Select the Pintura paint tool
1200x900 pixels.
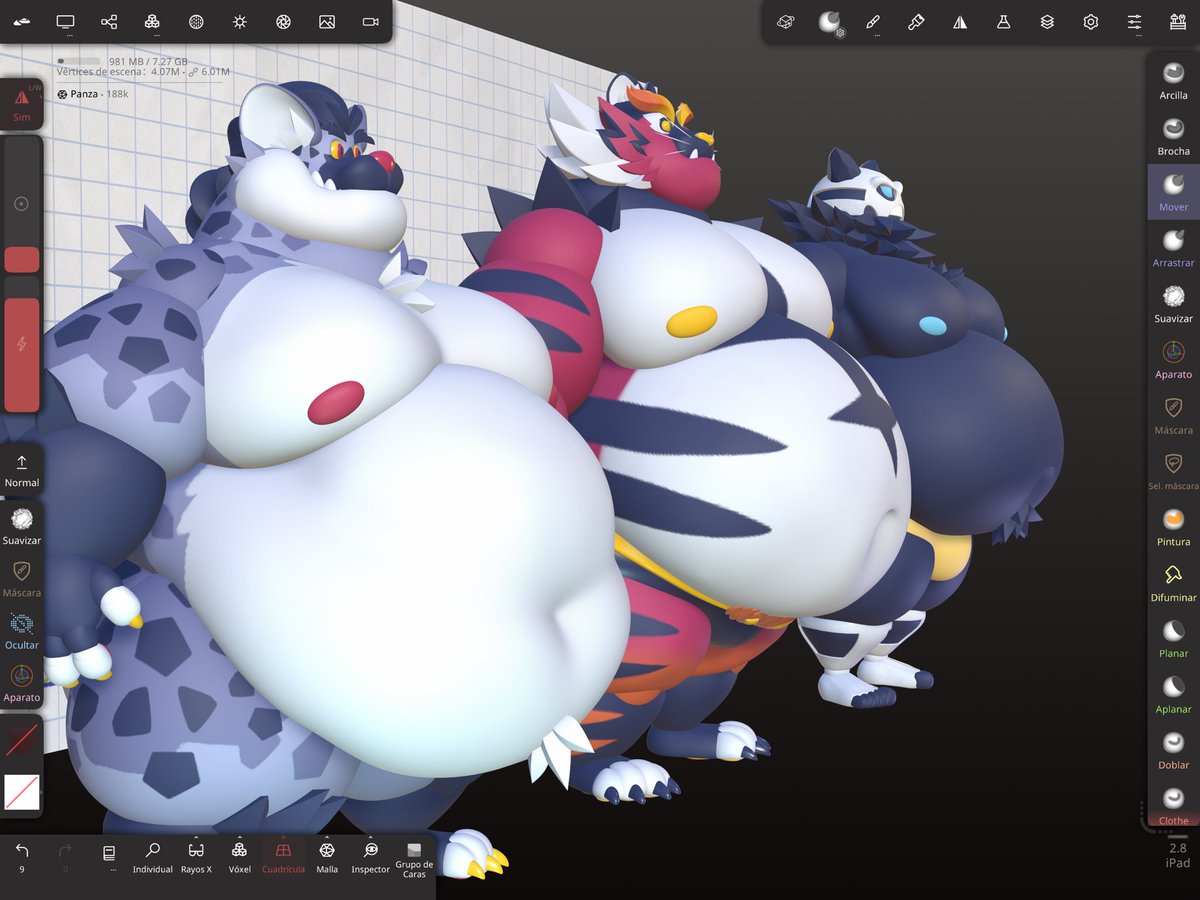click(1173, 528)
